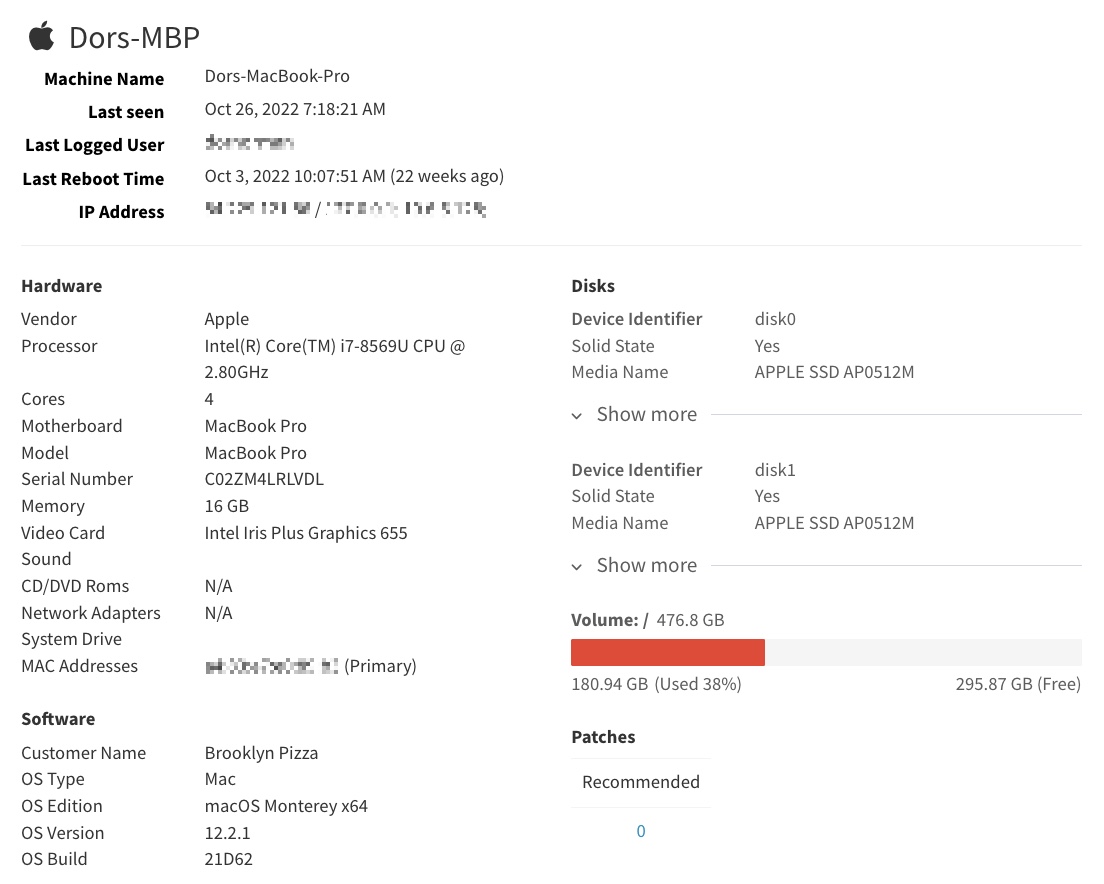
Task: Click the disk1 Solid State value Yes
Action: click(x=767, y=496)
